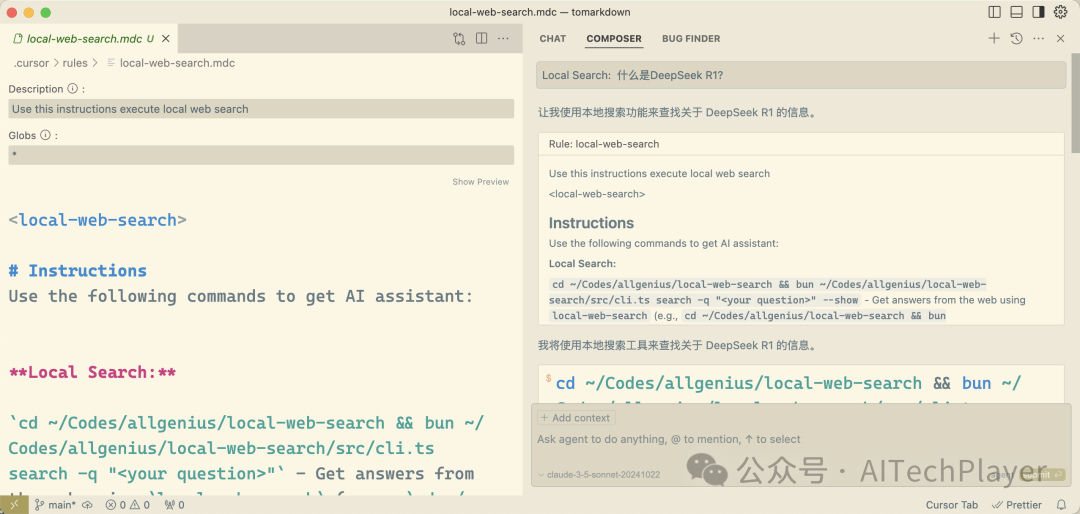
Task: Click the submit button
Action: [x=1042, y=475]
